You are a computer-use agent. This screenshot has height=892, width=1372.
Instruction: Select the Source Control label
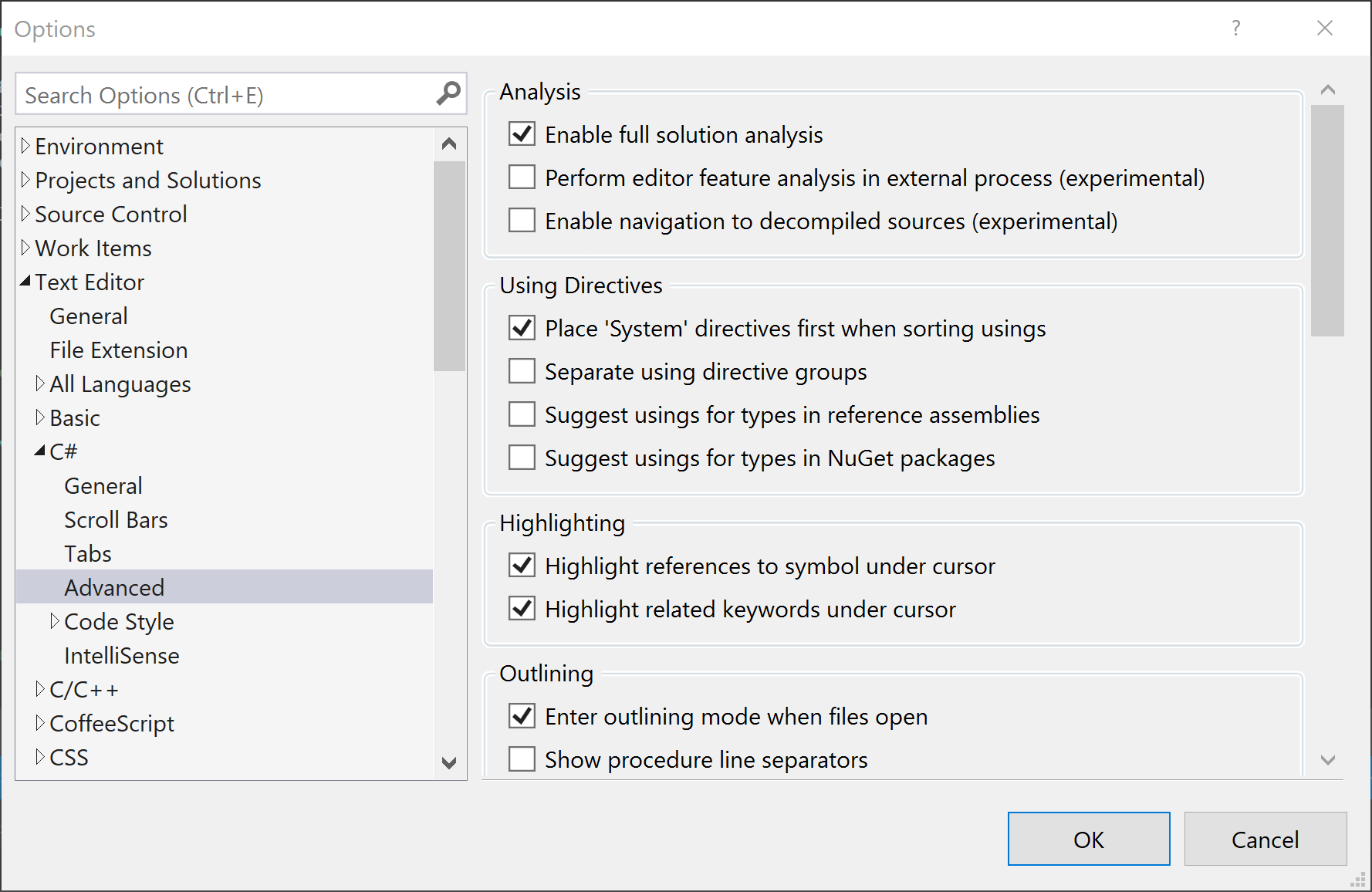tap(111, 215)
